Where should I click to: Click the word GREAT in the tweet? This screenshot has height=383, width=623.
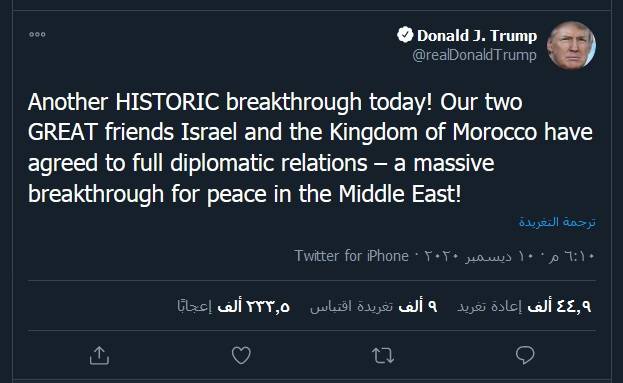pos(63,132)
